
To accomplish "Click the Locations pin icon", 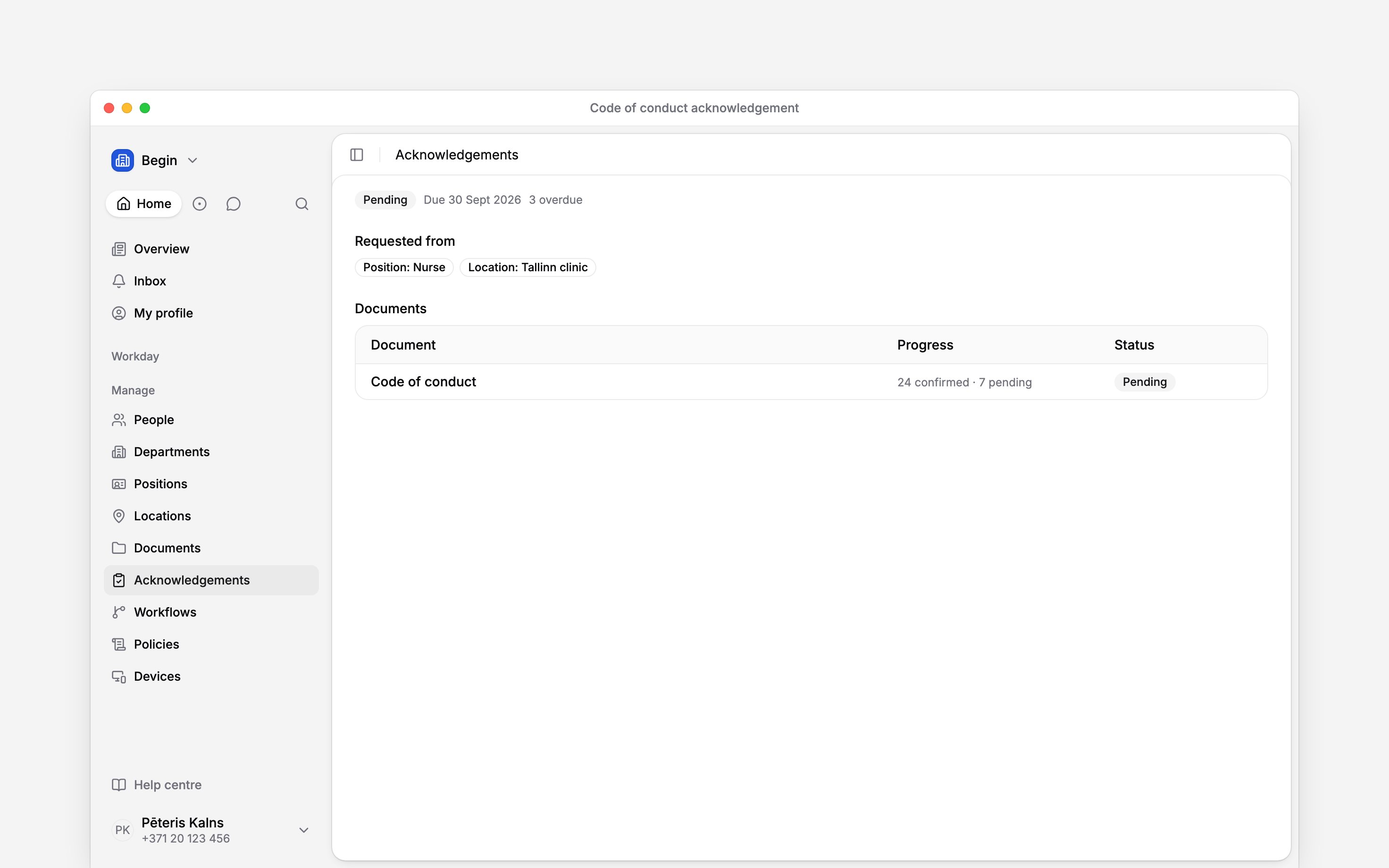I will pos(119,516).
